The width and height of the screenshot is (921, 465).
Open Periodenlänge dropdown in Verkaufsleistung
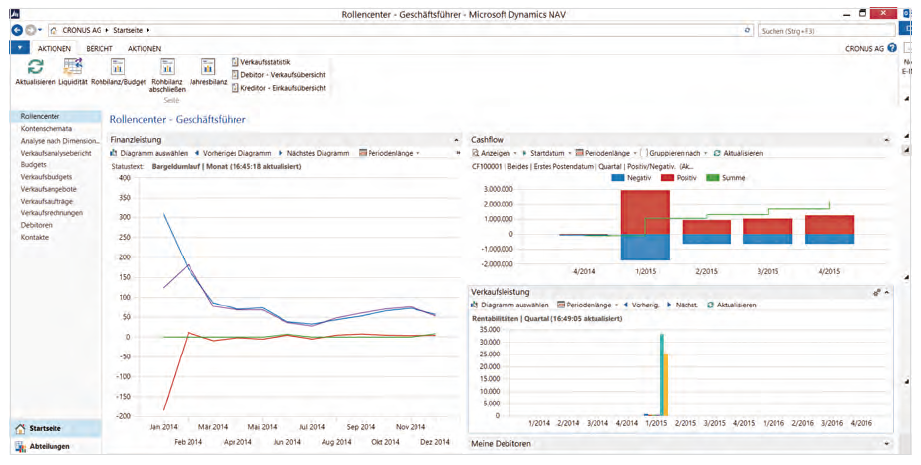click(587, 305)
